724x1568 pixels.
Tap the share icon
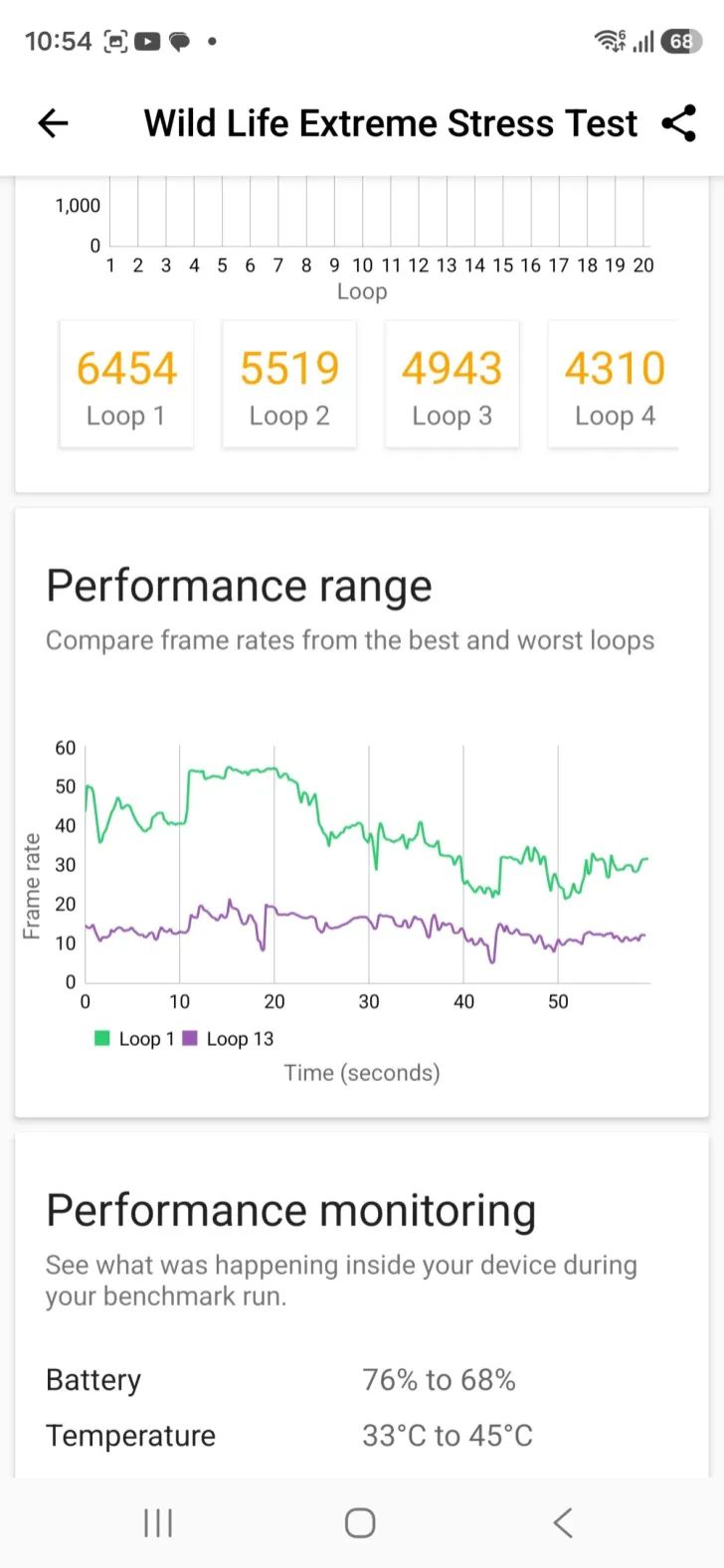pyautogui.click(x=679, y=123)
